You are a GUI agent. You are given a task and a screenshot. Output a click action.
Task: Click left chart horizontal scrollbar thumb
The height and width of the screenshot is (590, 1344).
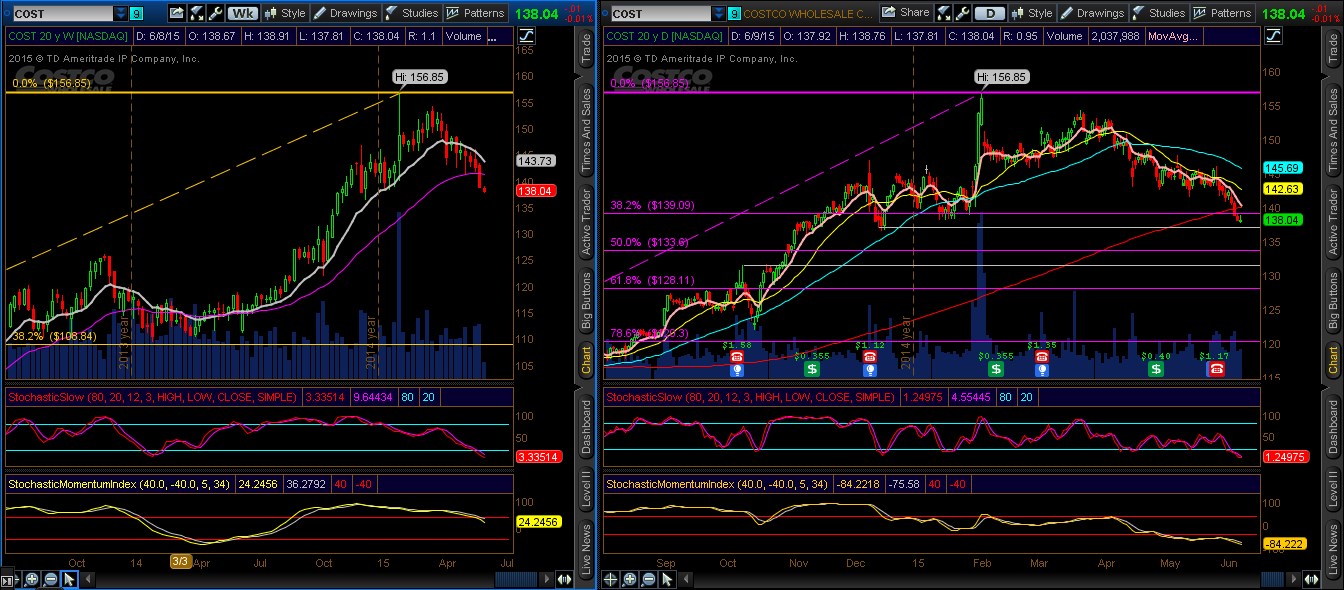(x=516, y=579)
